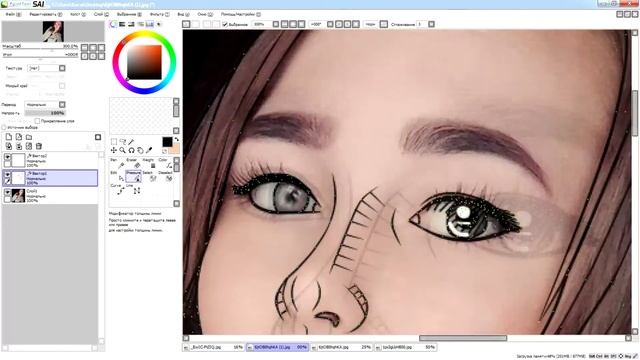
Task: Open the Редактировать menu
Action: (46, 14)
